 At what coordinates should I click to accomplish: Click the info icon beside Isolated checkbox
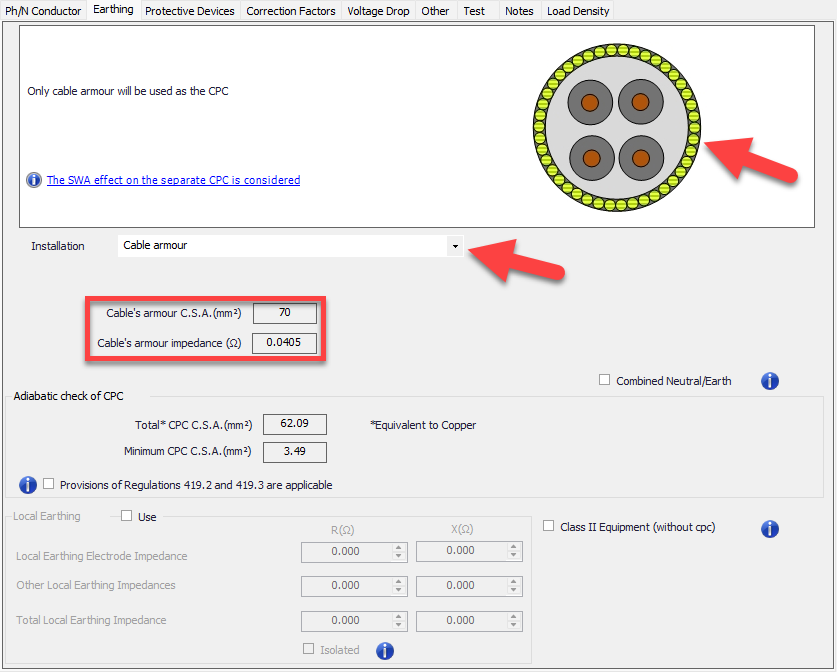[385, 651]
